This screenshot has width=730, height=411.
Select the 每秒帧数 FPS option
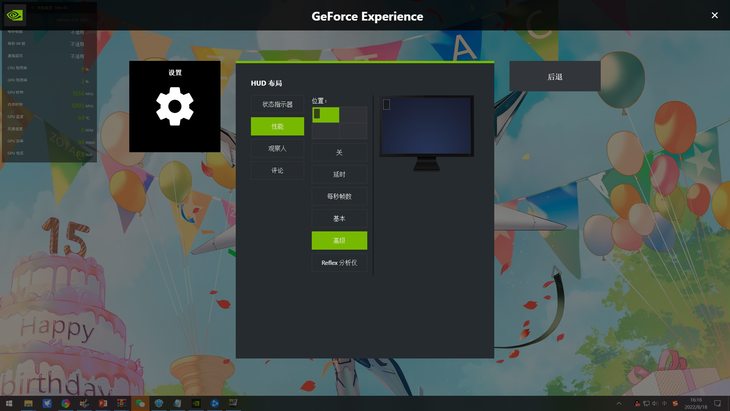tap(339, 196)
